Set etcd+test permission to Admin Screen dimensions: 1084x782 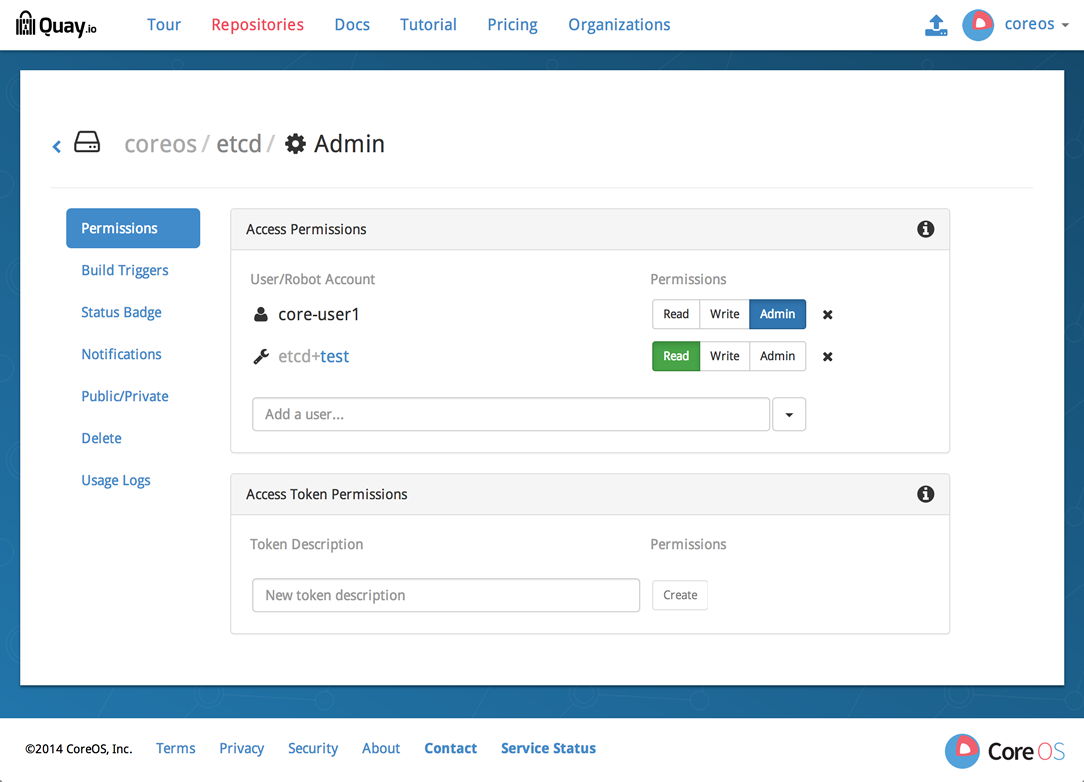tap(778, 356)
